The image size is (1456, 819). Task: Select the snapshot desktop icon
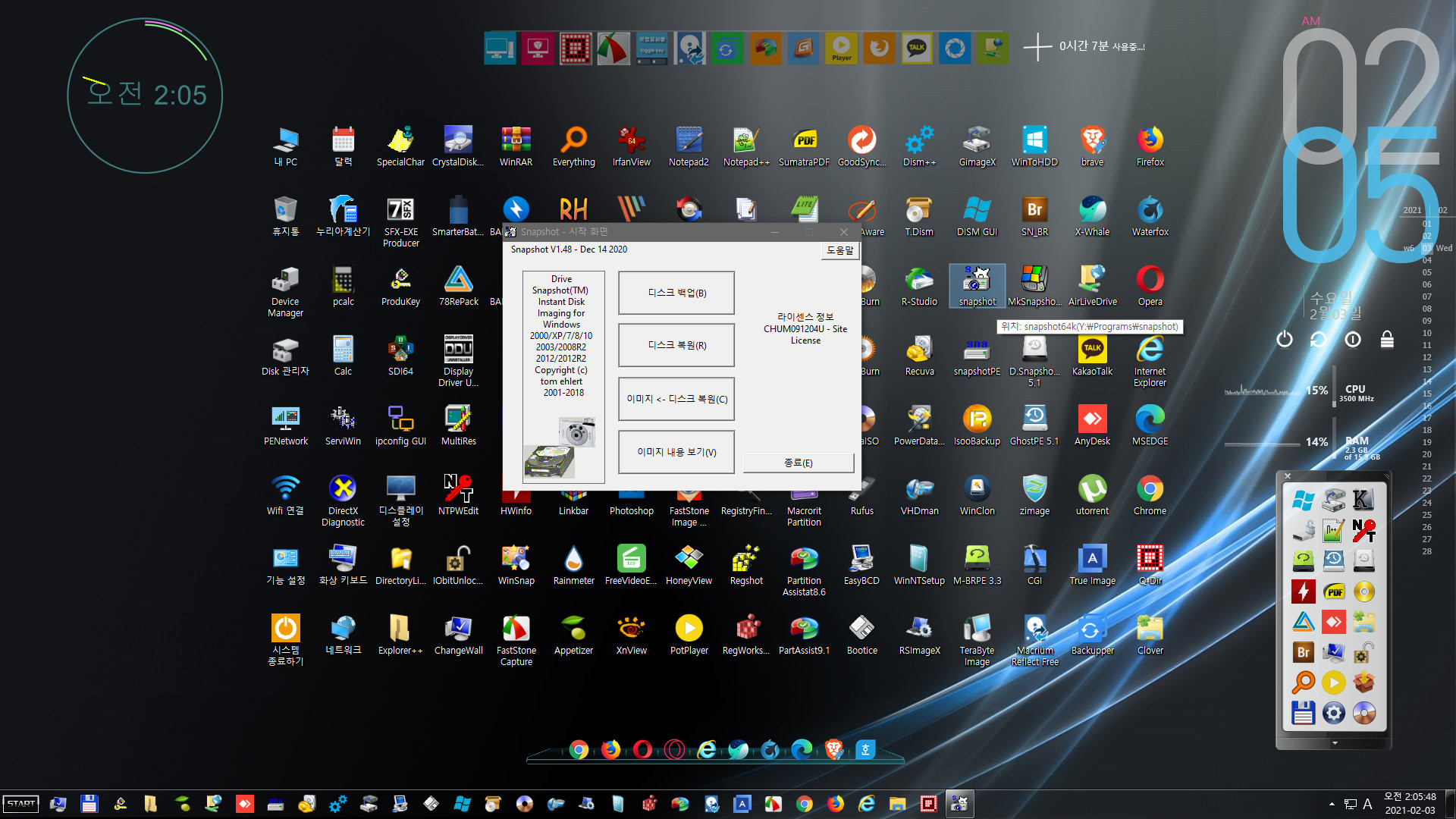coord(977,286)
